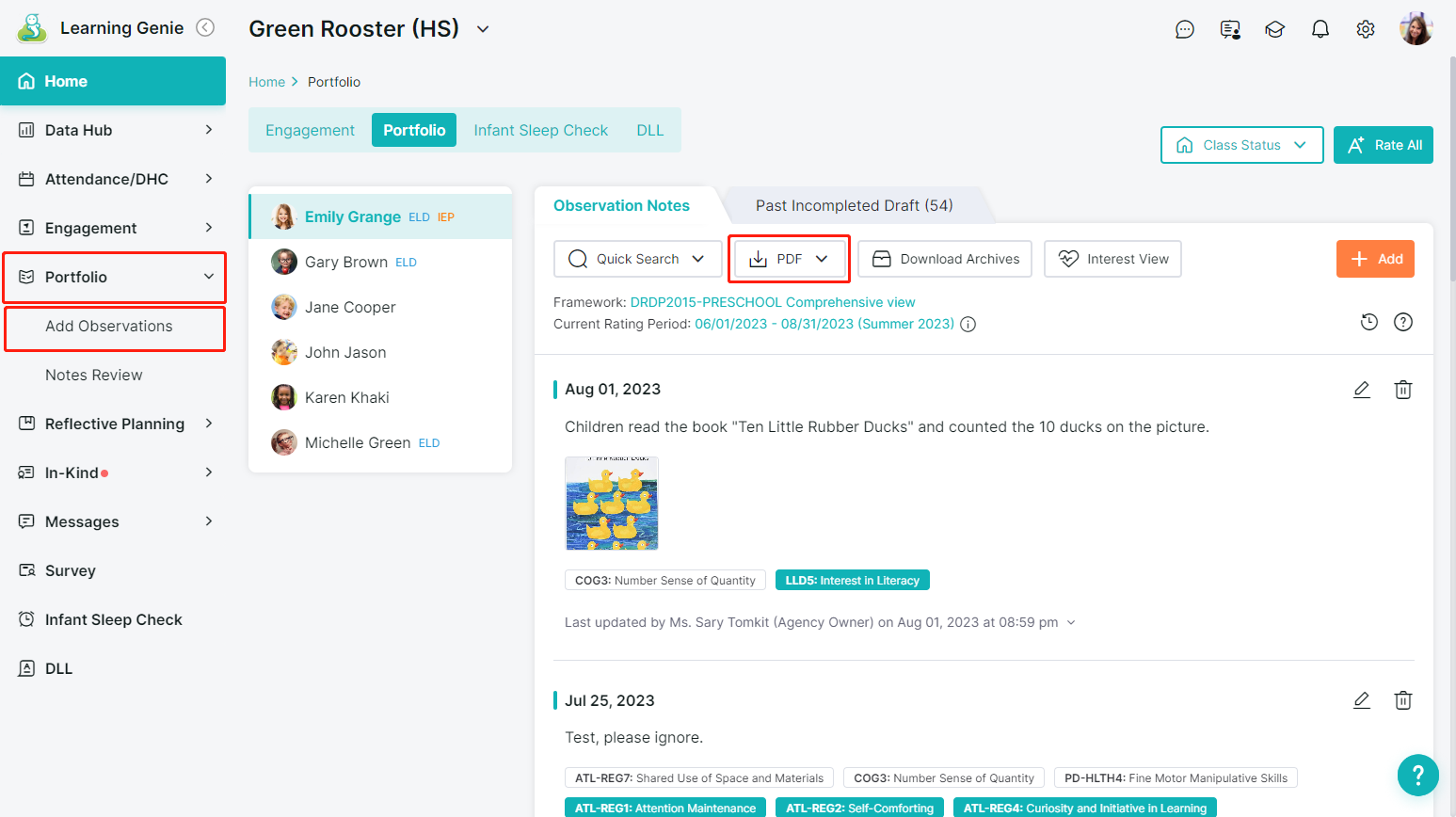Viewport: 1456px width, 817px height.
Task: Select Notes Review in the sidebar
Action: (94, 375)
